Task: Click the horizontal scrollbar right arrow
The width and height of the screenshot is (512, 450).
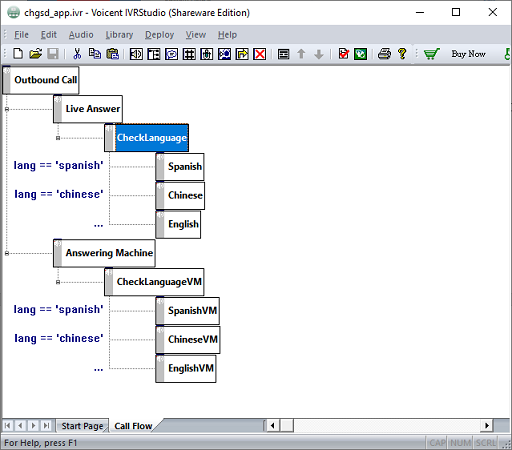Action: [x=487, y=426]
